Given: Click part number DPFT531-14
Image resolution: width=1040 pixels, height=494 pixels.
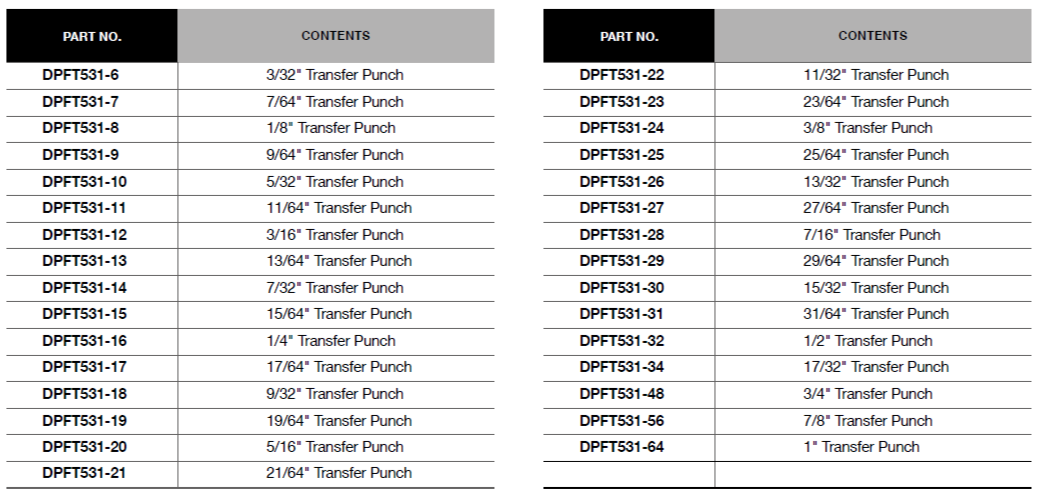Looking at the screenshot, I should pyautogui.click(x=85, y=287).
